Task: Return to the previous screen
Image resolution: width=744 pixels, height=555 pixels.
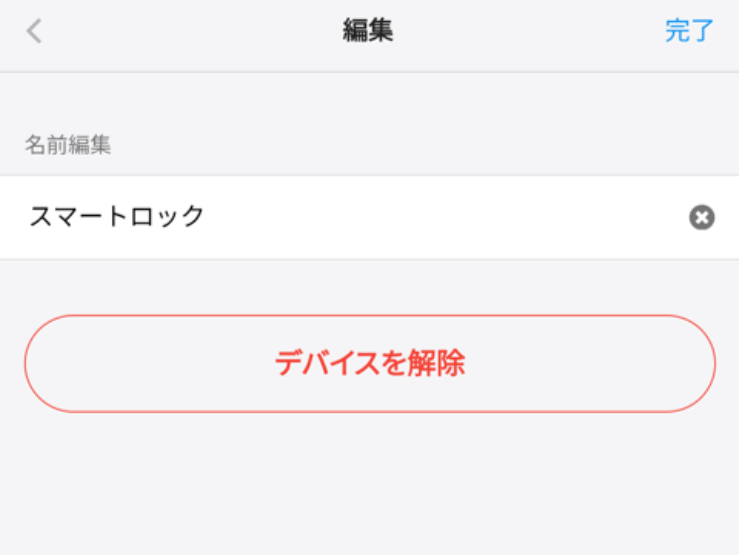Action: tap(34, 31)
